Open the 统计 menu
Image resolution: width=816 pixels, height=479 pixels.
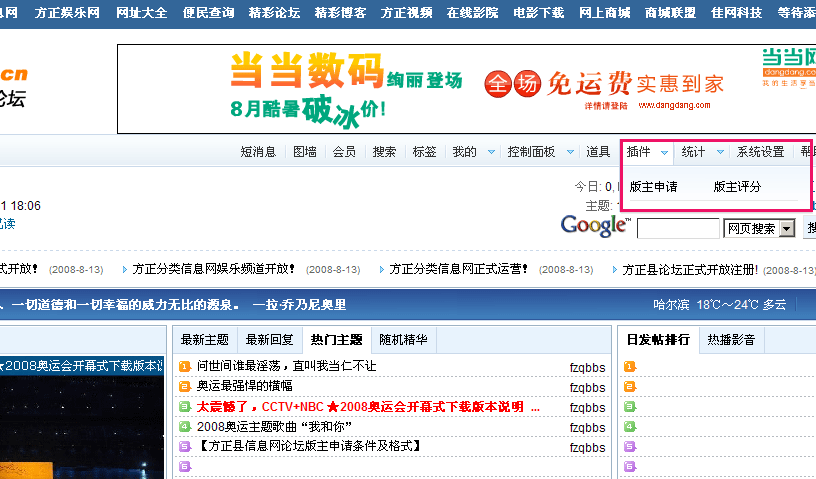[694, 152]
